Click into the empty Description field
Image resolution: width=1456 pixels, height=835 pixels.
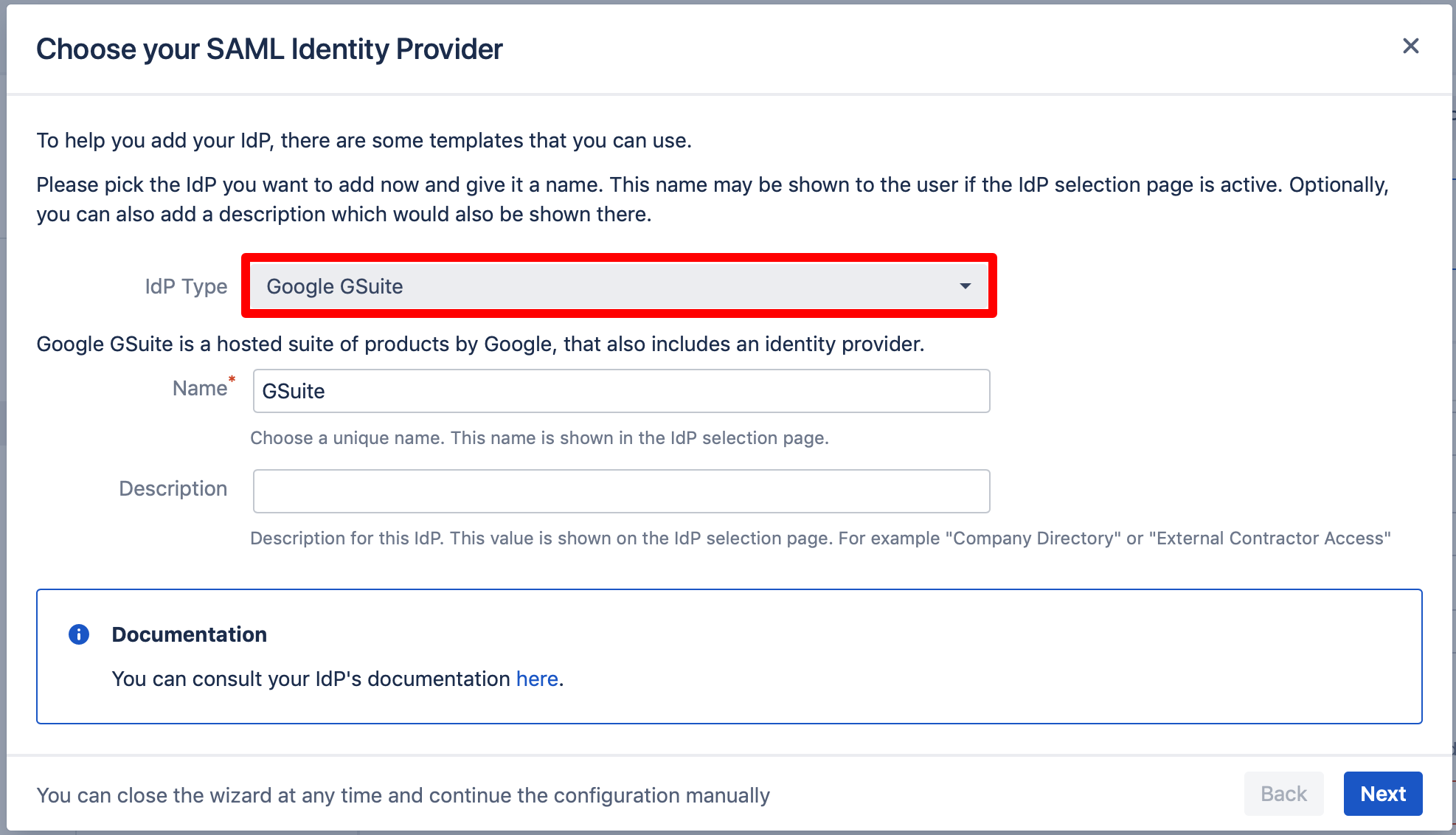(x=621, y=491)
